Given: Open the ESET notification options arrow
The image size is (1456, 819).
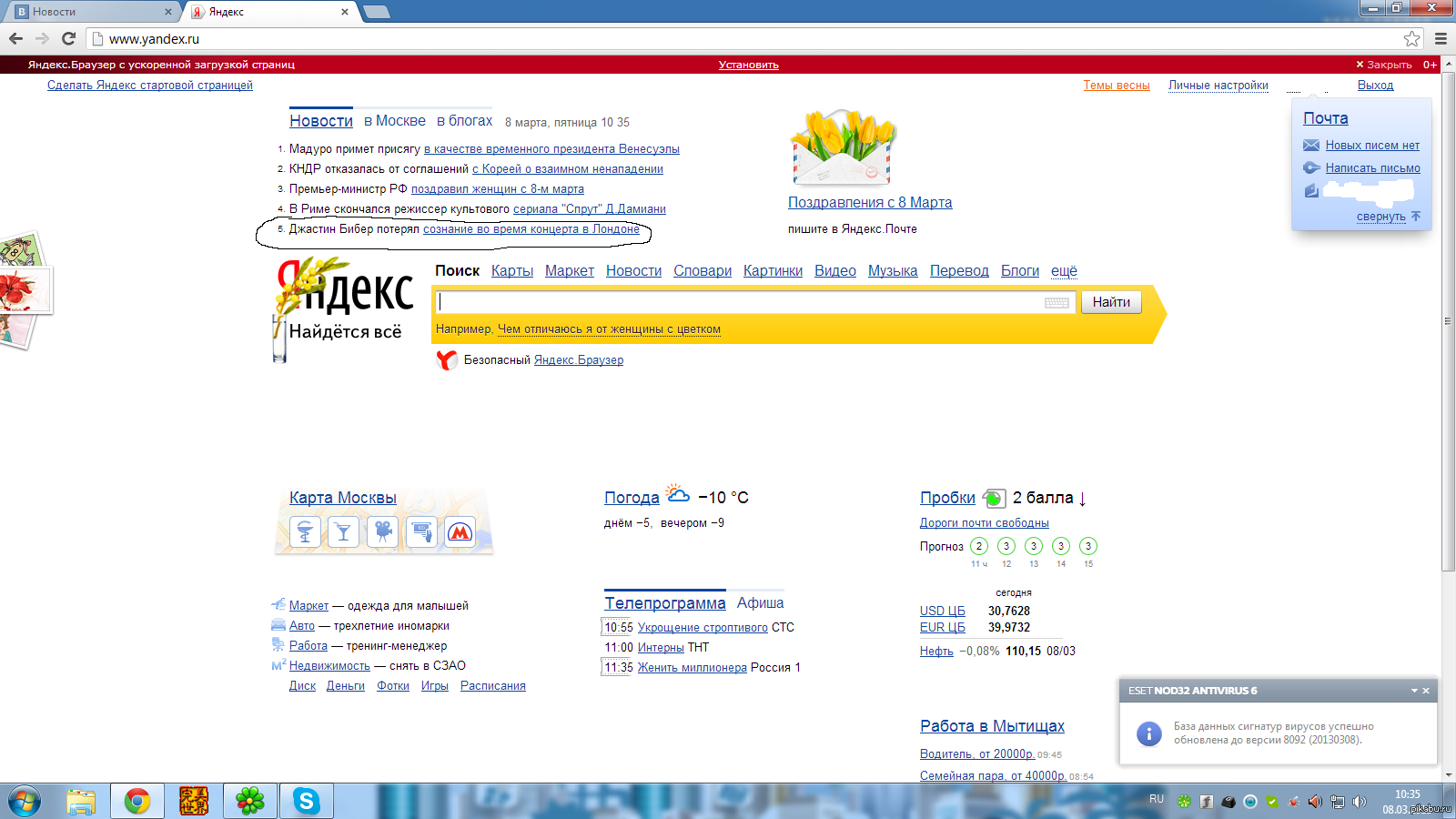Looking at the screenshot, I should coord(1414,691).
